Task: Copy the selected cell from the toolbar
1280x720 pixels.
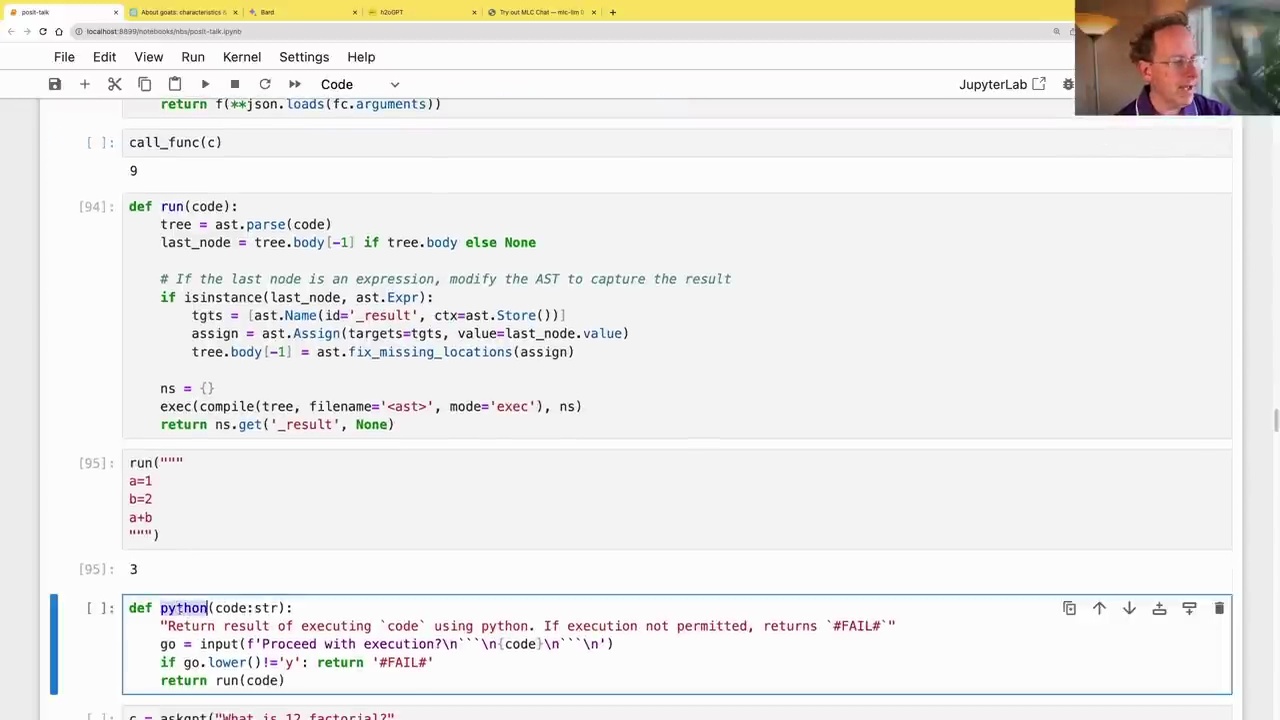Action: click(145, 84)
